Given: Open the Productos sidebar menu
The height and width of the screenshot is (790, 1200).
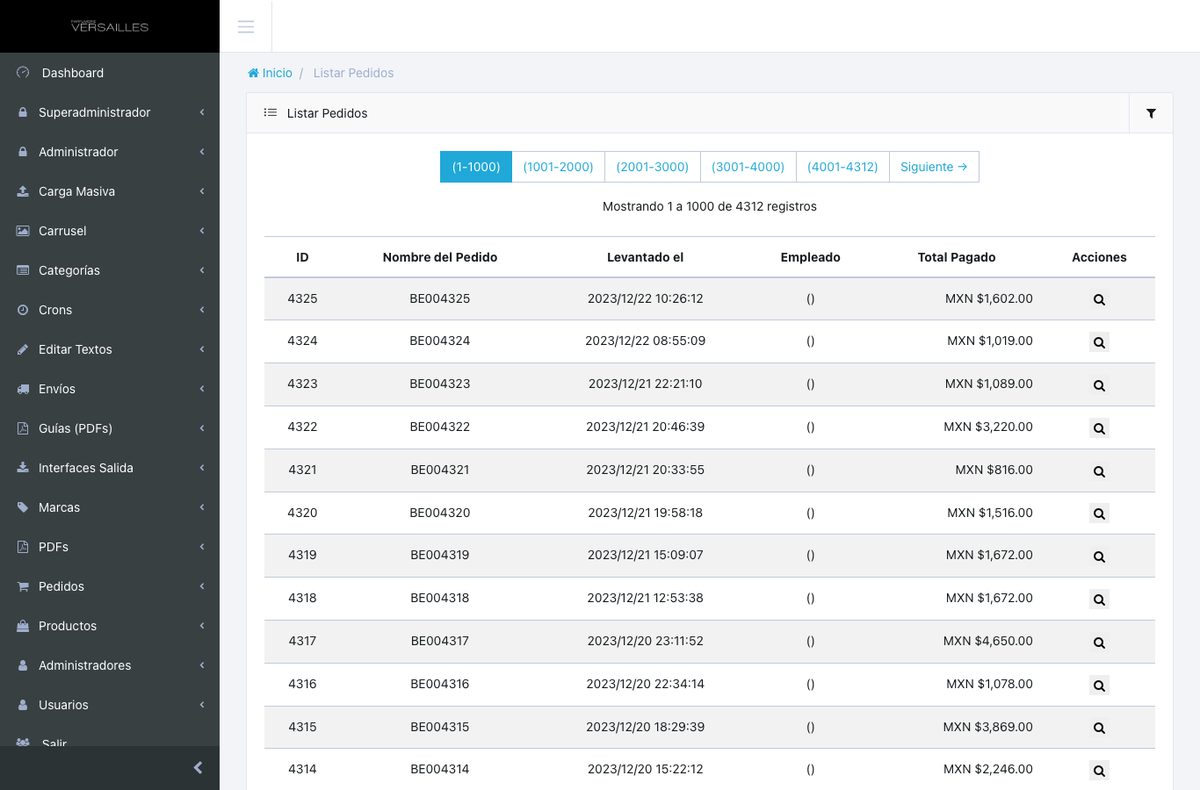Looking at the screenshot, I should coord(110,626).
